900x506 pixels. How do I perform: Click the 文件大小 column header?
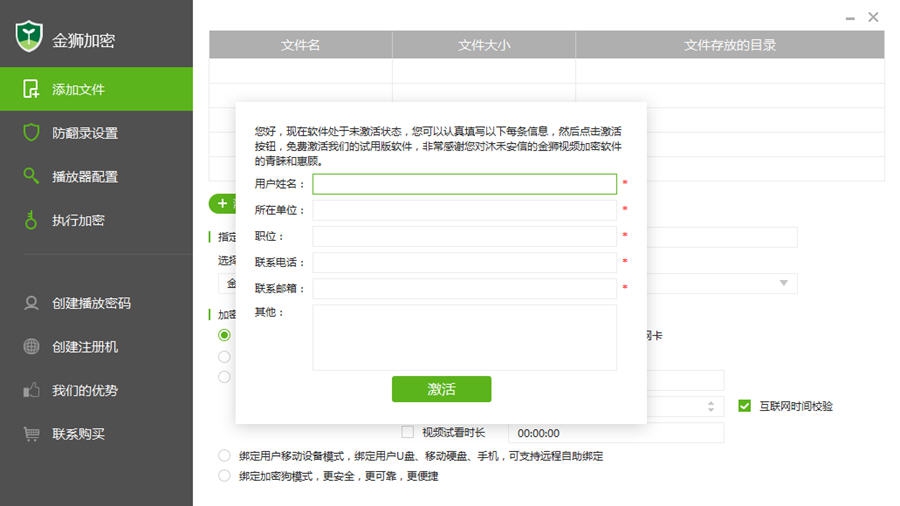click(484, 45)
